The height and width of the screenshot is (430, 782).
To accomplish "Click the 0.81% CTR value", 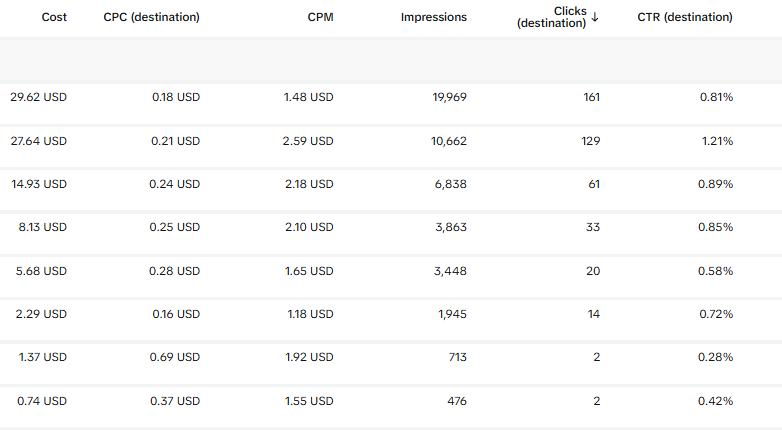I will pos(716,97).
